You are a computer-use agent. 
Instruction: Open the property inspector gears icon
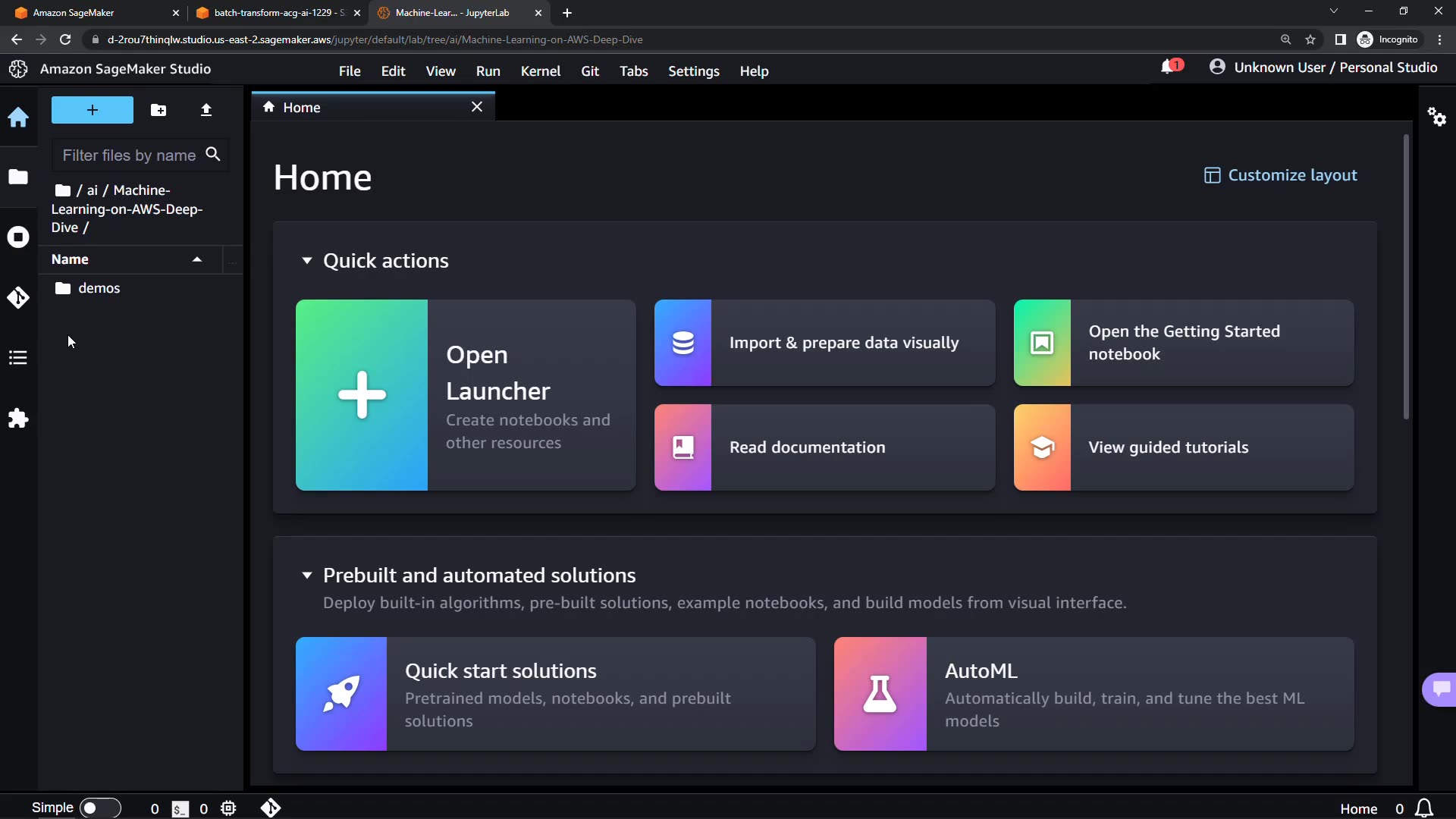[x=1436, y=117]
